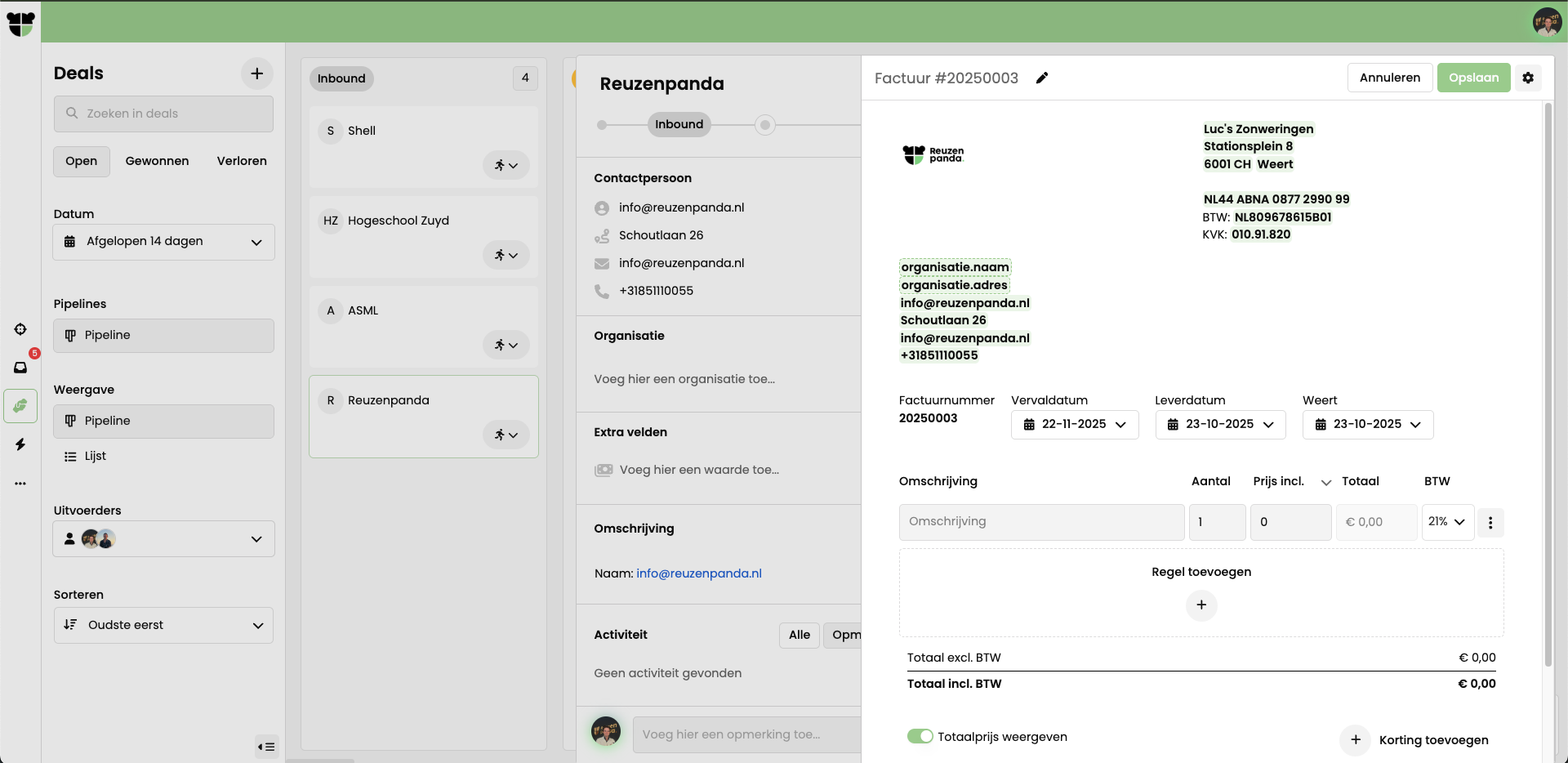
Task: Toggle Totaalprijs weergeven switch
Action: tap(920, 736)
